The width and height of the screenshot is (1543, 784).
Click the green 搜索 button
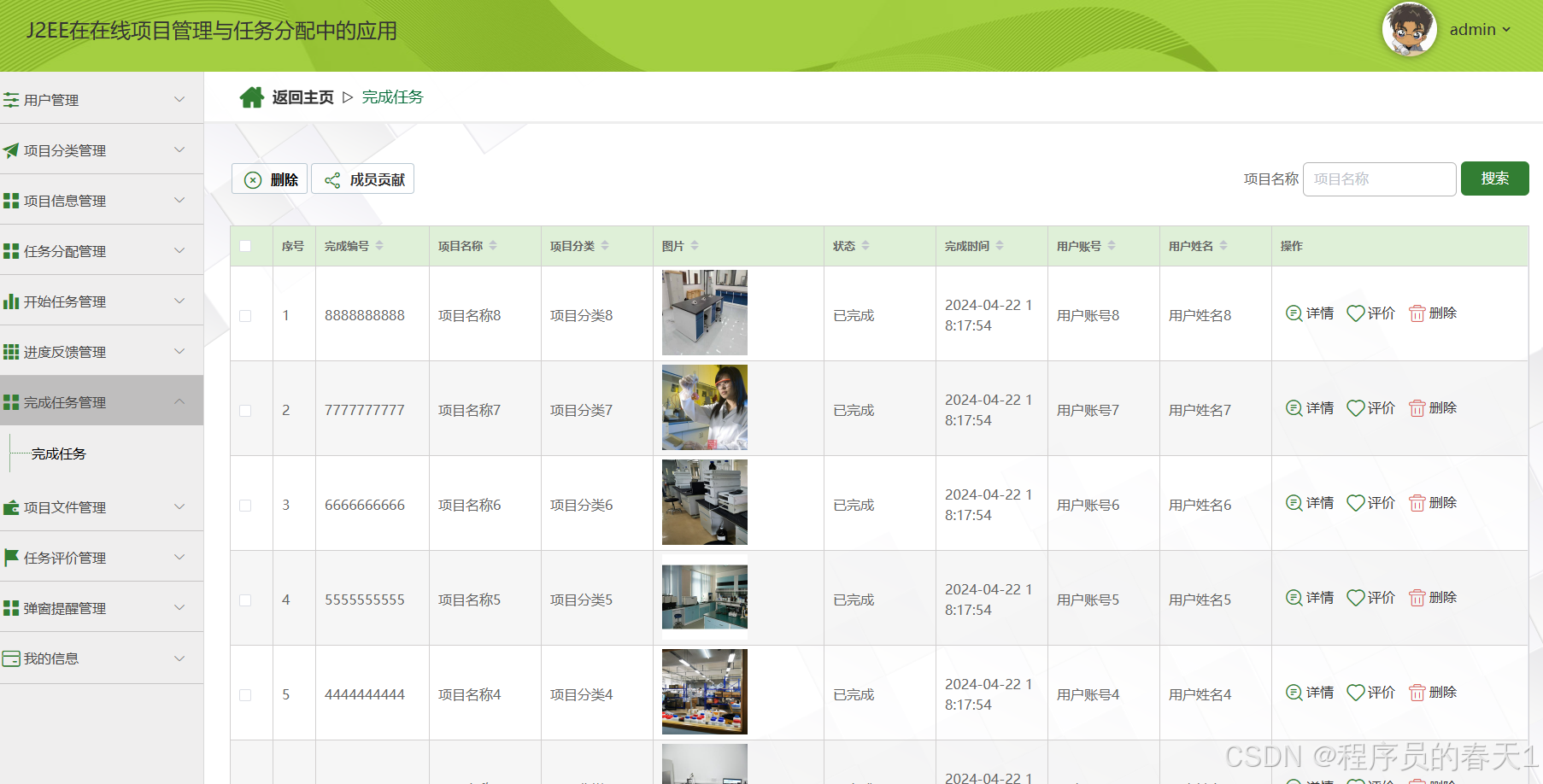(1494, 178)
